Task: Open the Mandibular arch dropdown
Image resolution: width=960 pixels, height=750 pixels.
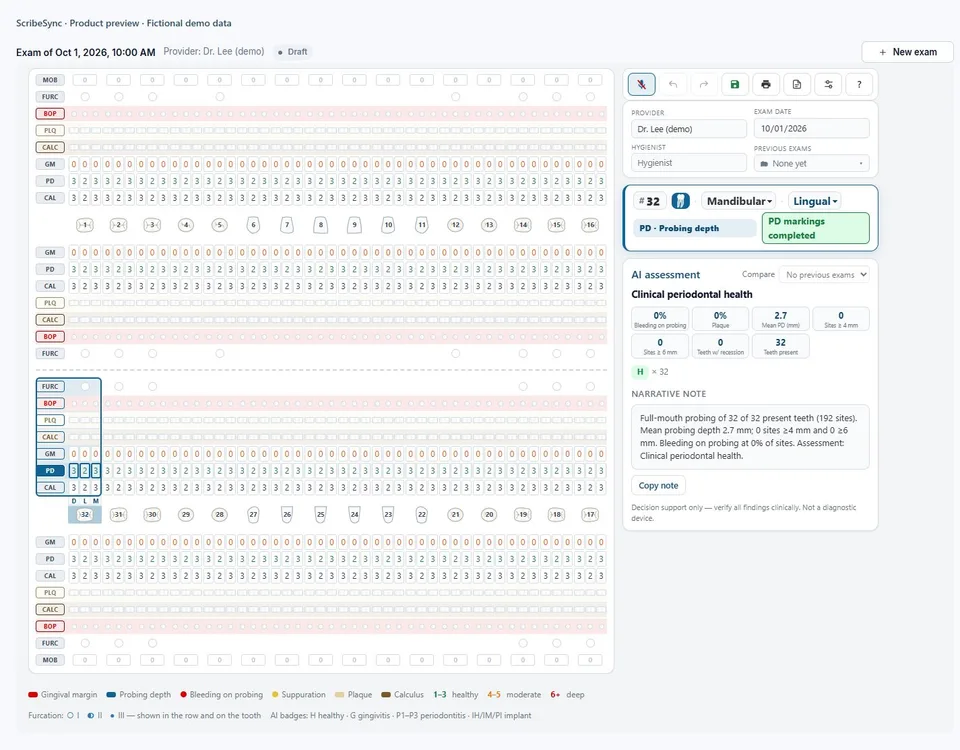Action: click(739, 201)
